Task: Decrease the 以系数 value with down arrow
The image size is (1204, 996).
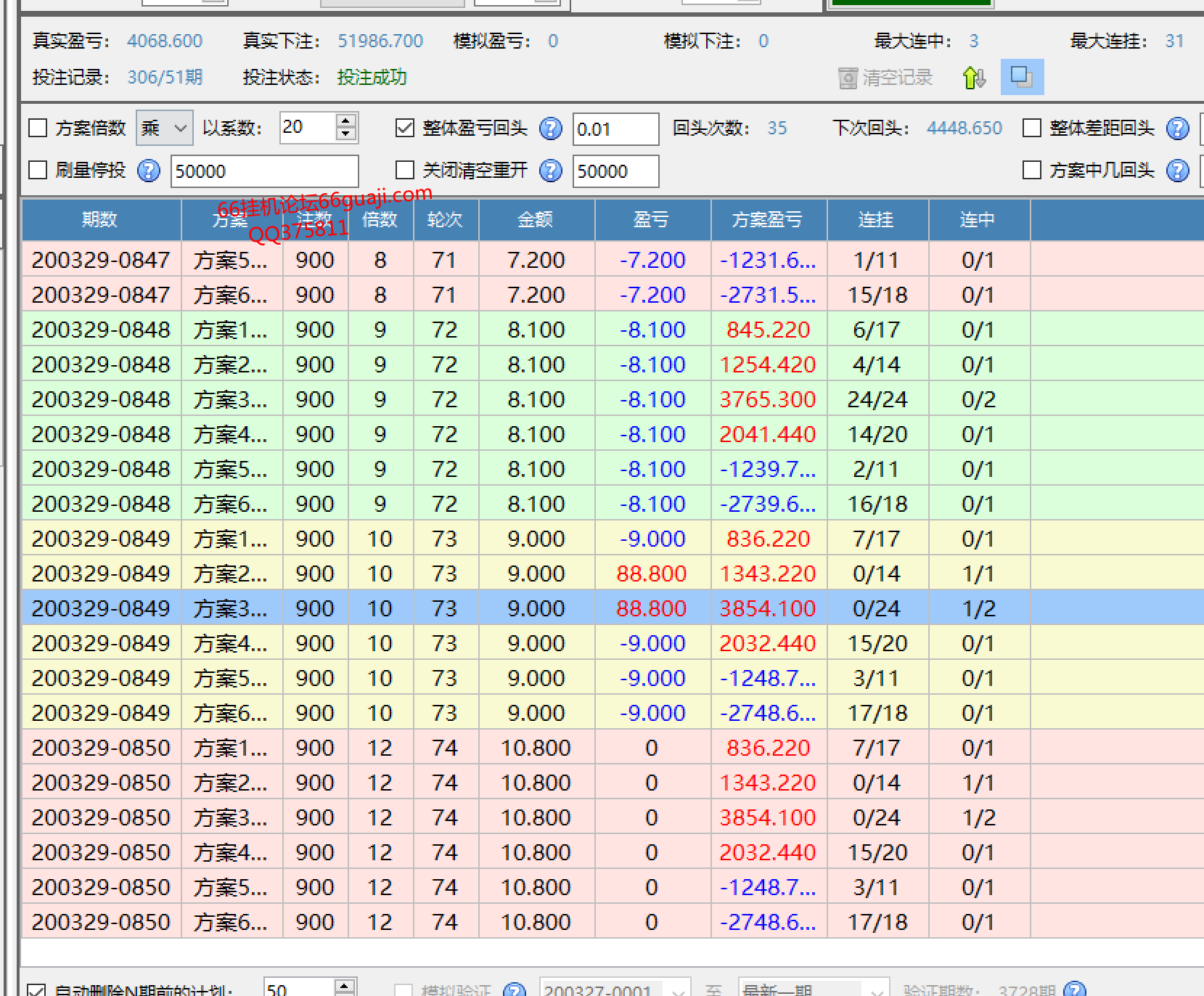Action: point(346,134)
